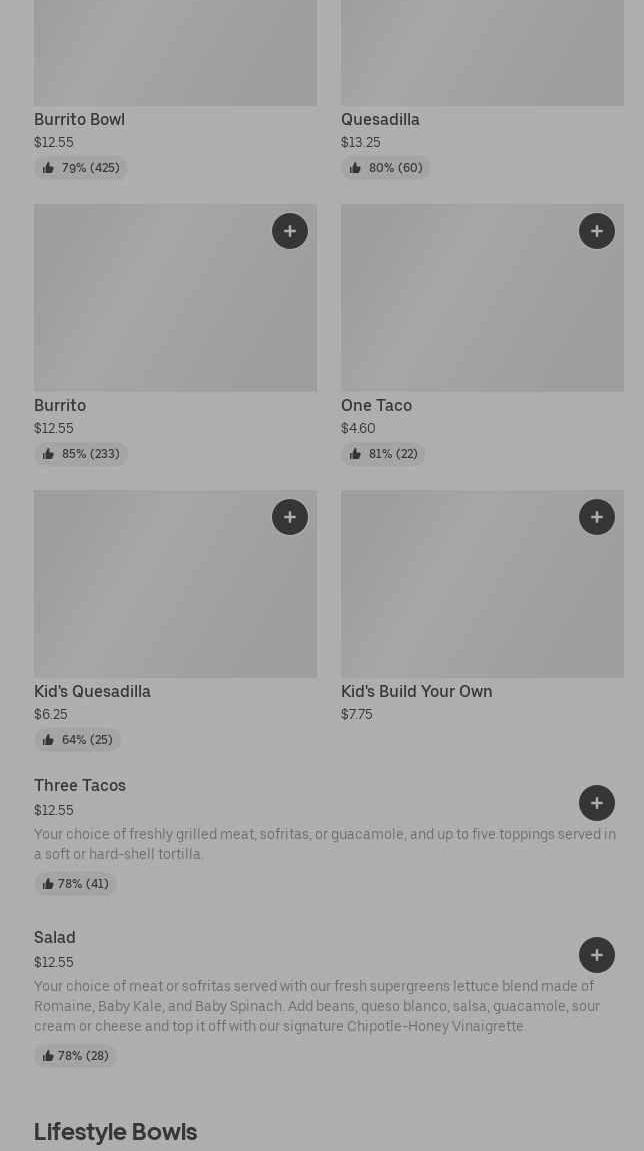
Task: Add Kid's Build Your Own via plus
Action: coord(596,517)
